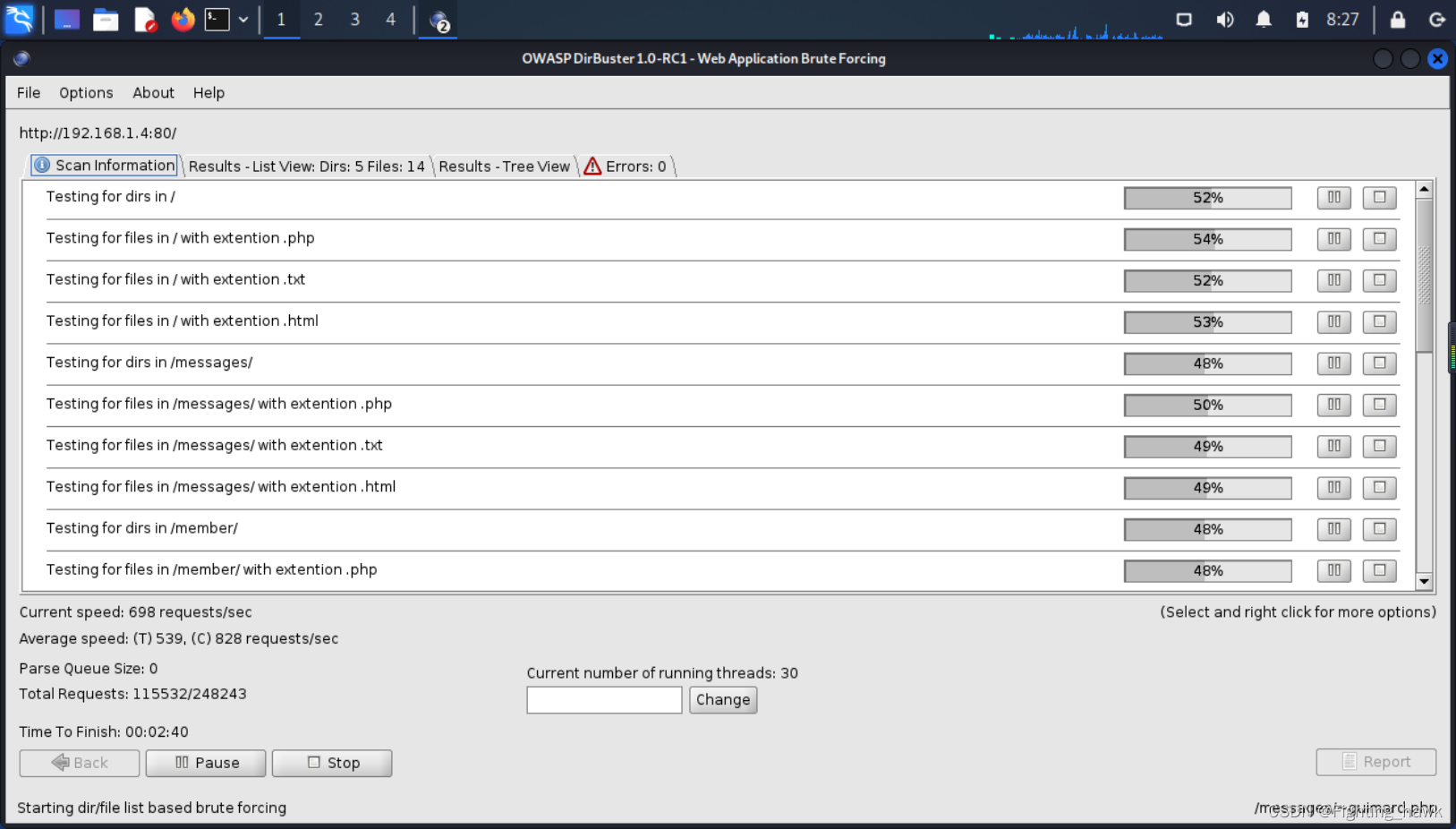1456x829 pixels.
Task: Select the 'Testing for dirs in /member/' row text
Action: pyautogui.click(x=142, y=528)
